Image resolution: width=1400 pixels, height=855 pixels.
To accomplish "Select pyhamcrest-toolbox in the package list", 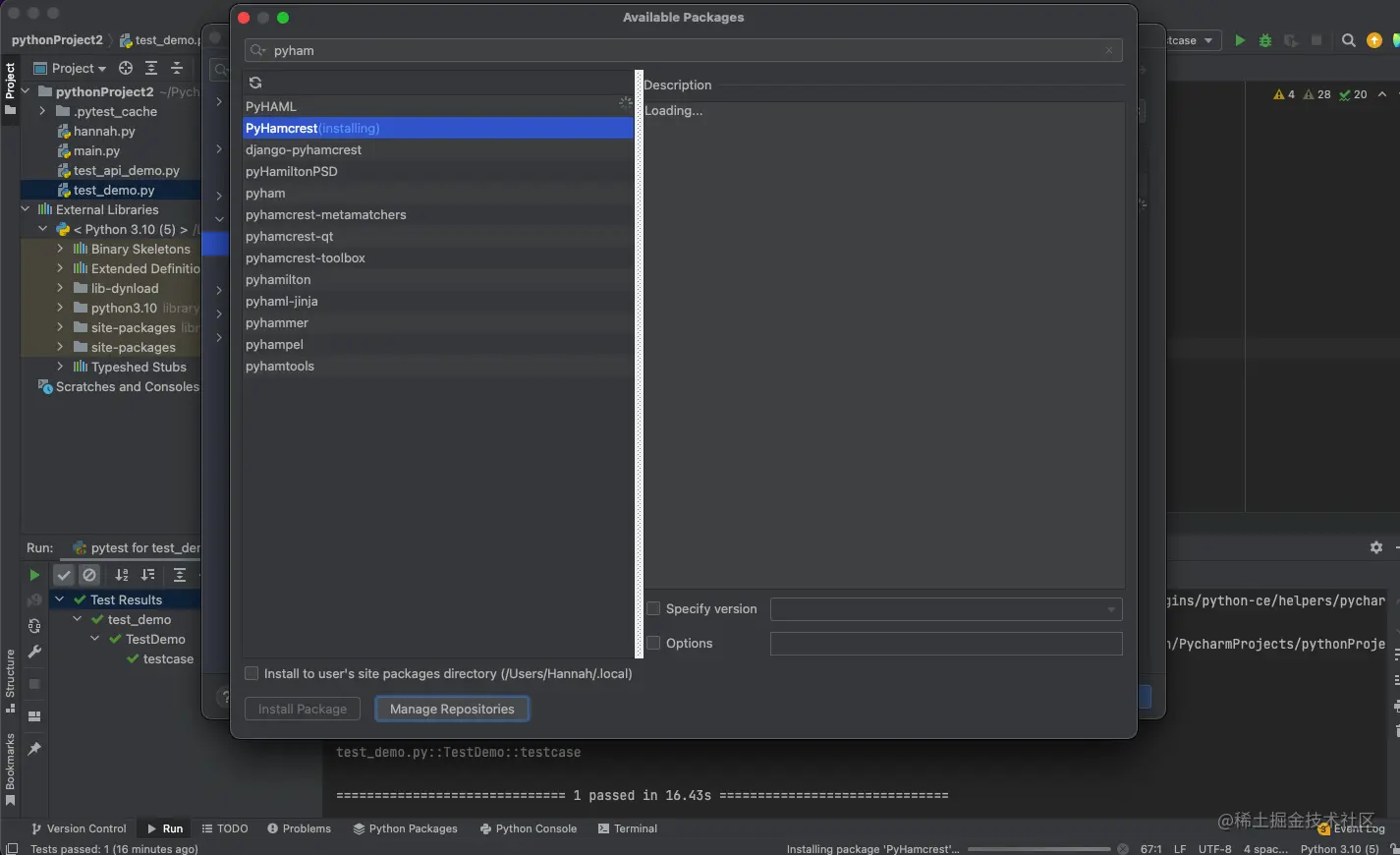I will tap(438, 257).
